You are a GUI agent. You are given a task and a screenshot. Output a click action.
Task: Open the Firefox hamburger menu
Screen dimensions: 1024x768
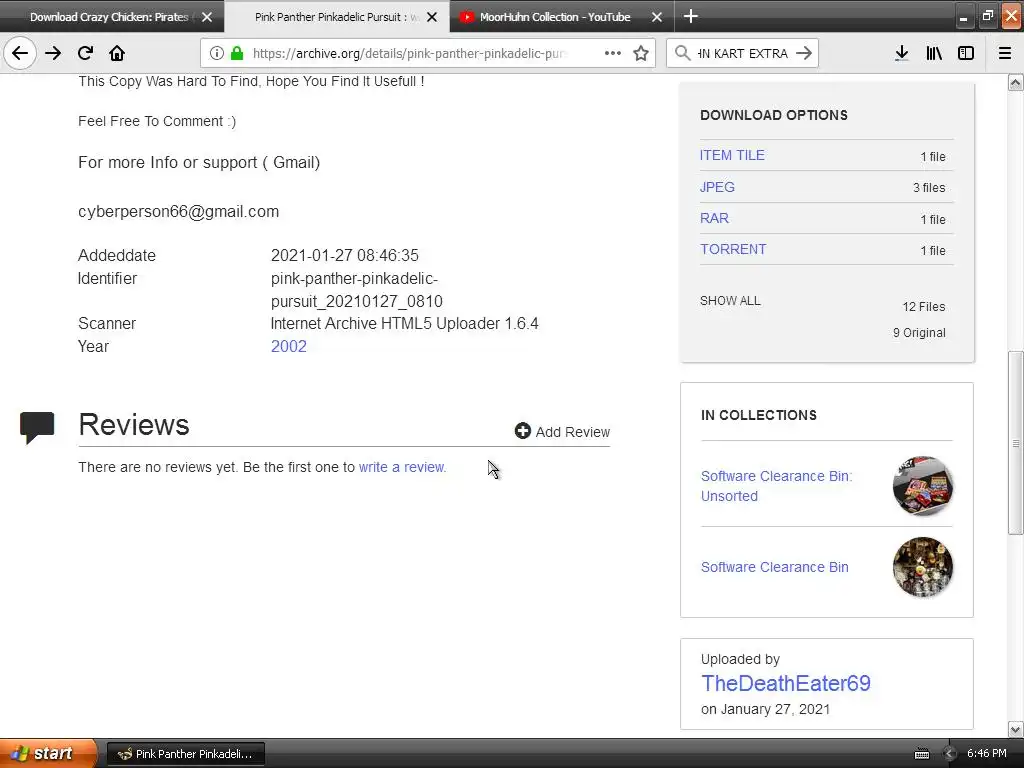1005,53
